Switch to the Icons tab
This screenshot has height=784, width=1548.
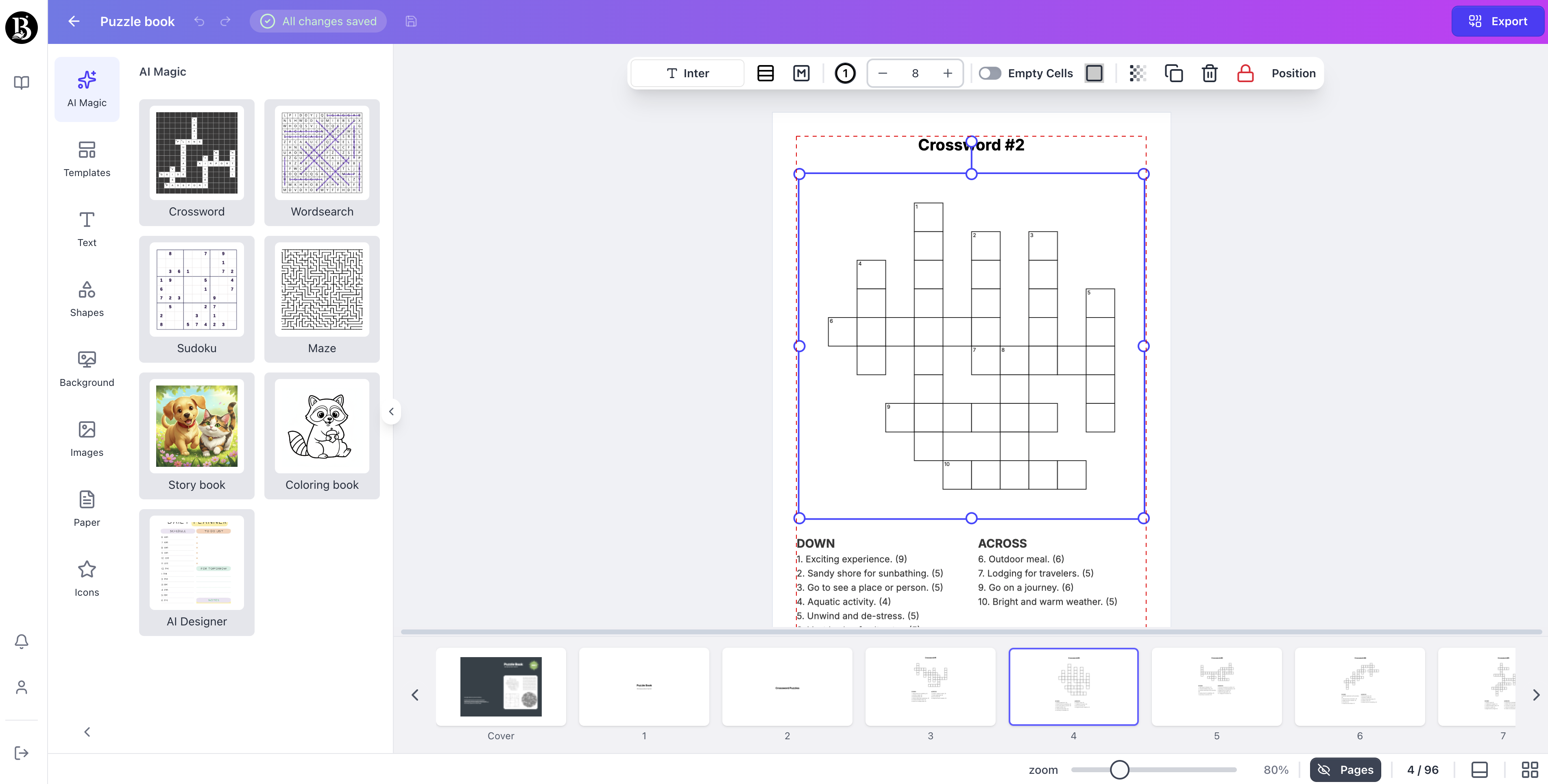tap(87, 578)
